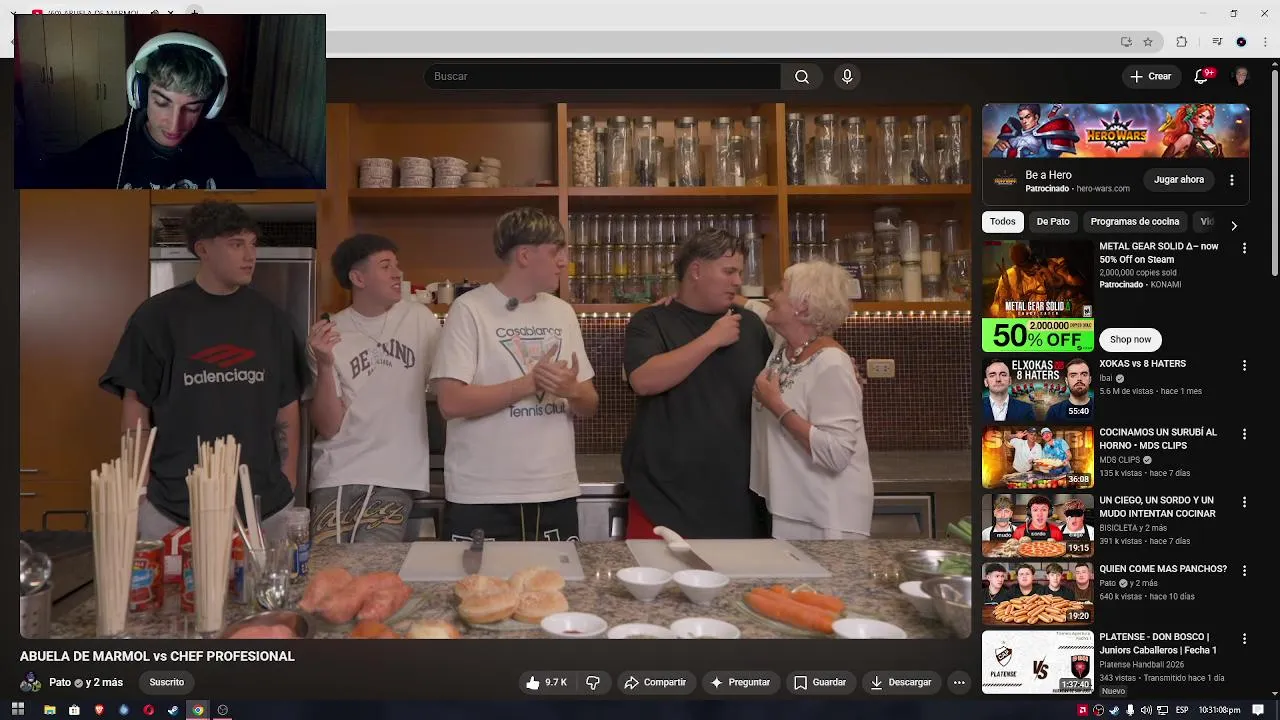Open options for UN CIEGO, UN SORDO video
The image size is (1280, 720).
coord(1244,502)
